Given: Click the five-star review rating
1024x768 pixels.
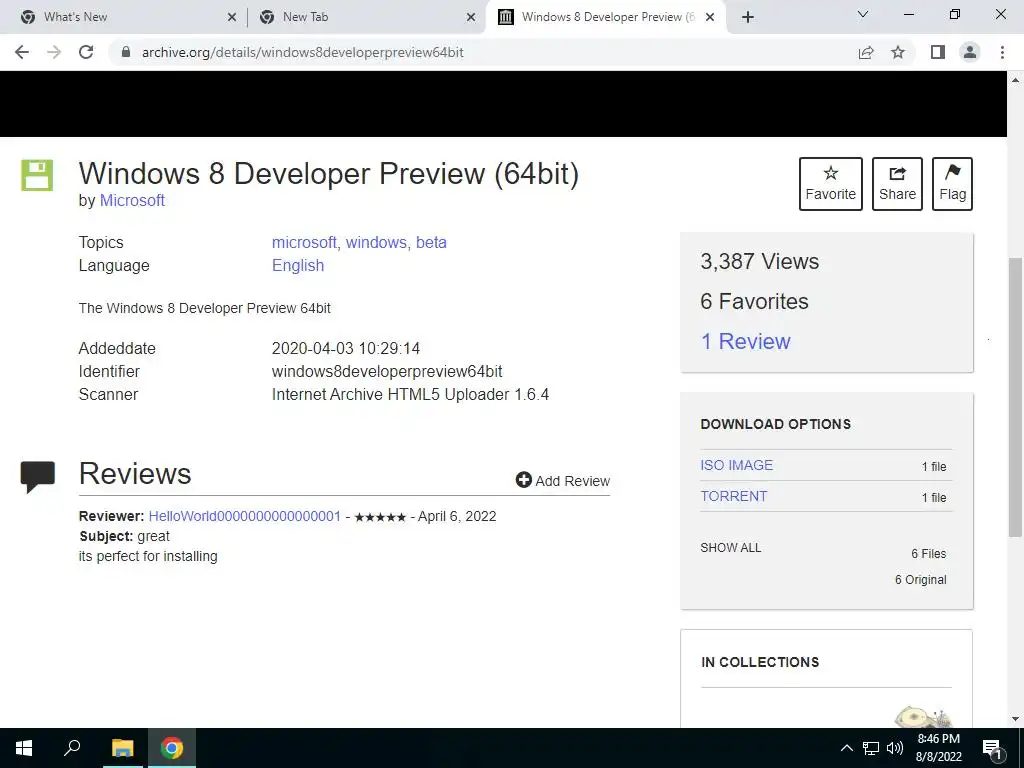Looking at the screenshot, I should [380, 517].
